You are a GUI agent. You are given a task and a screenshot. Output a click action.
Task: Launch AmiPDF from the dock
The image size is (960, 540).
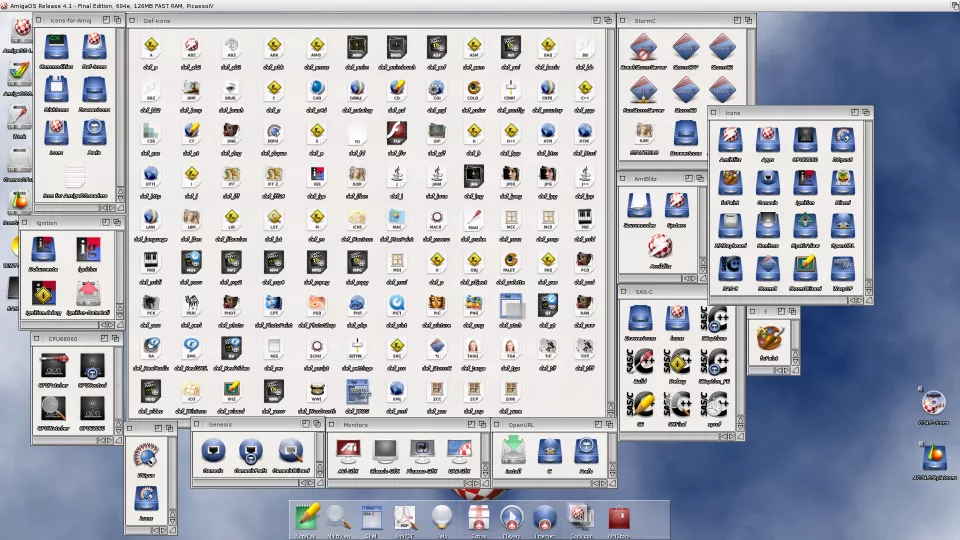click(405, 517)
